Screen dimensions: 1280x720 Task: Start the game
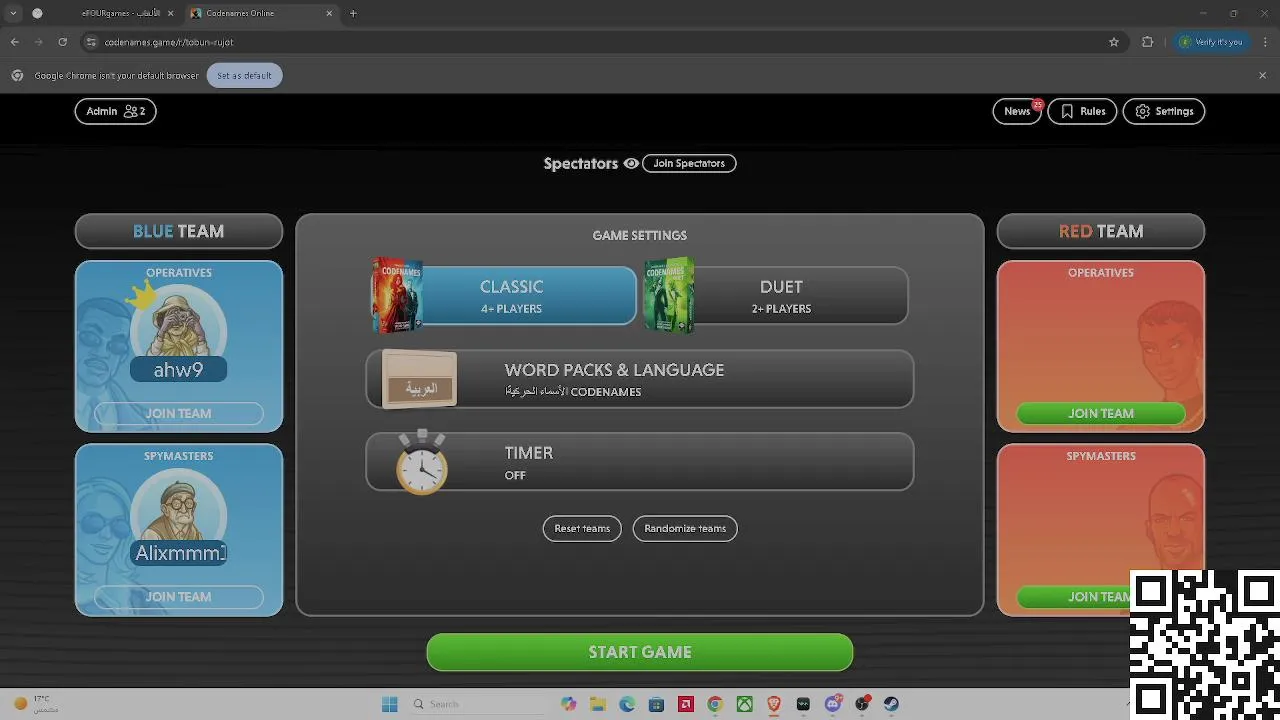640,652
